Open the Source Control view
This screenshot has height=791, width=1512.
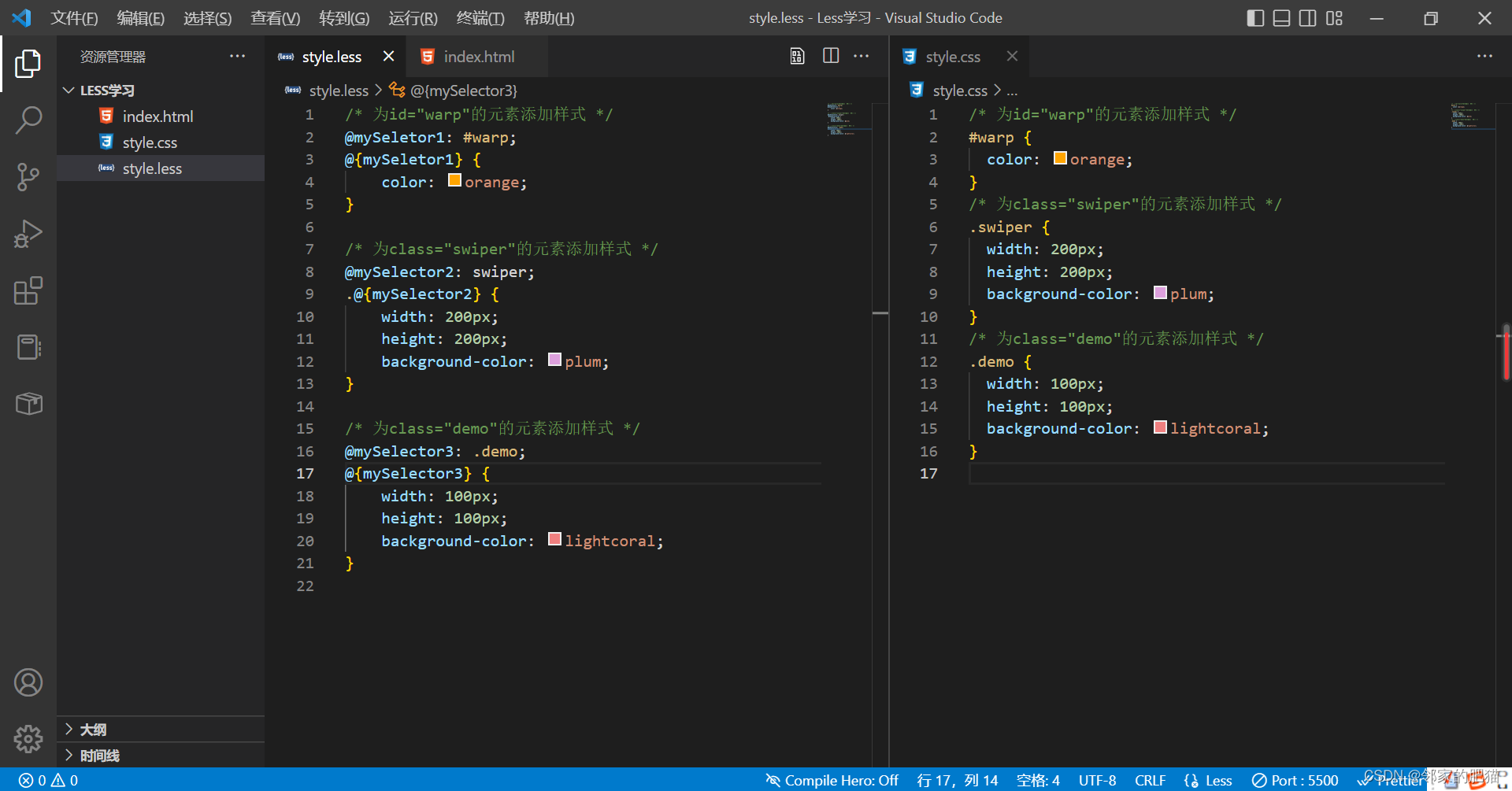28,177
